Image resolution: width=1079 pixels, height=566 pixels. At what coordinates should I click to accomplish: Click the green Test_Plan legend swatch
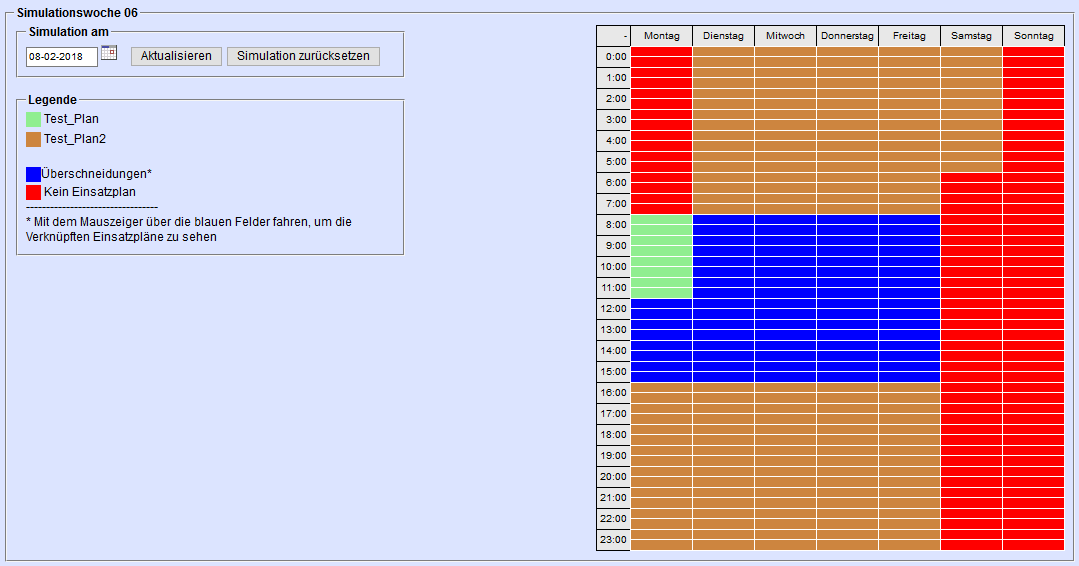pos(34,119)
